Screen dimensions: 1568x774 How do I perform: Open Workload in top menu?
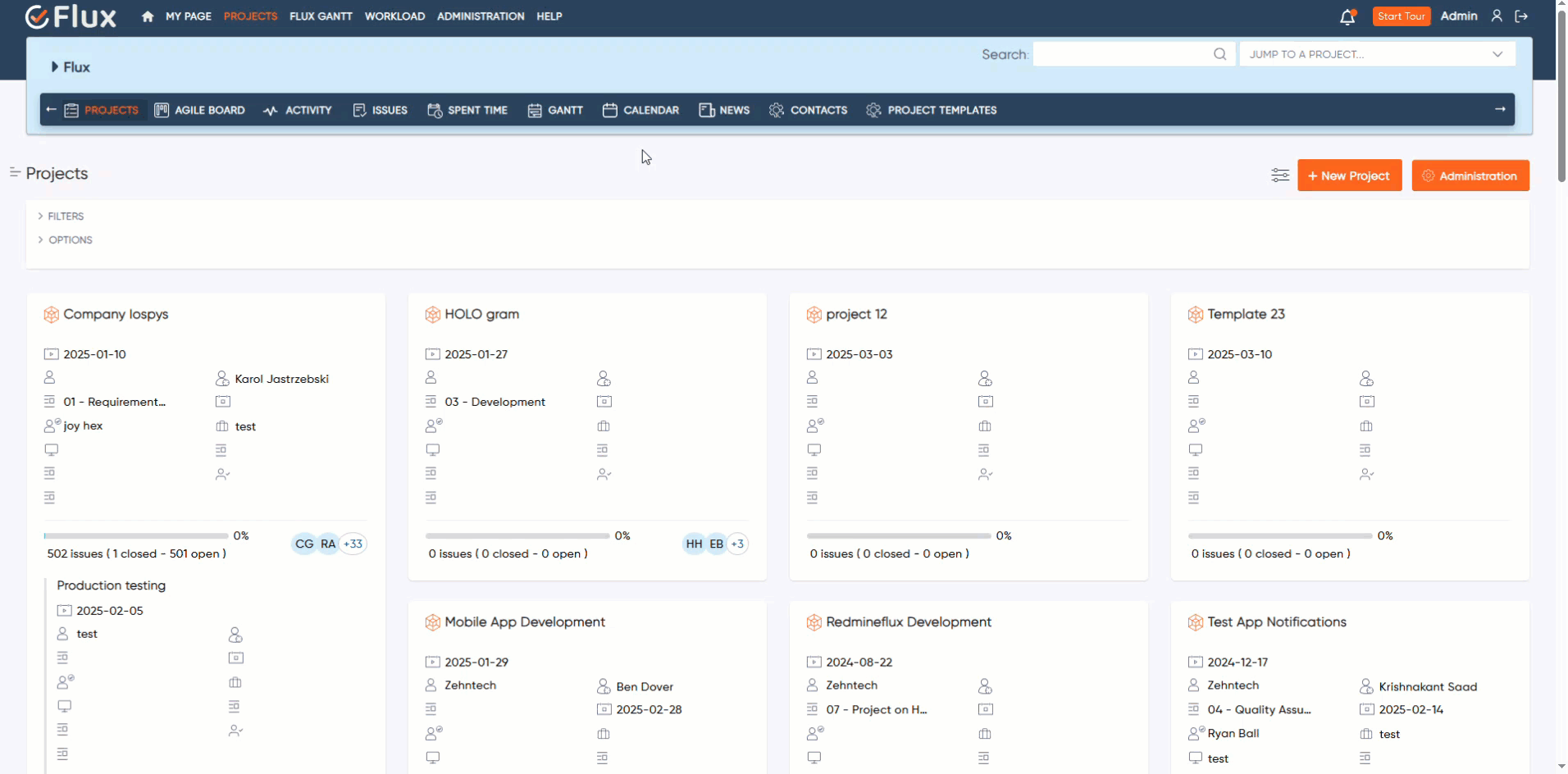point(394,16)
